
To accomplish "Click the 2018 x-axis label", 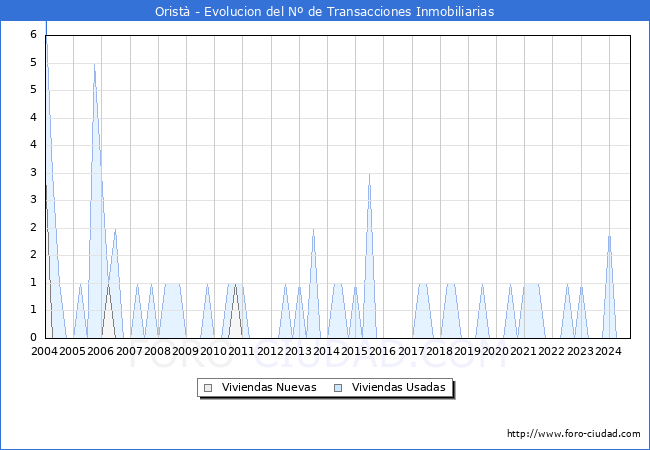I will point(439,351).
